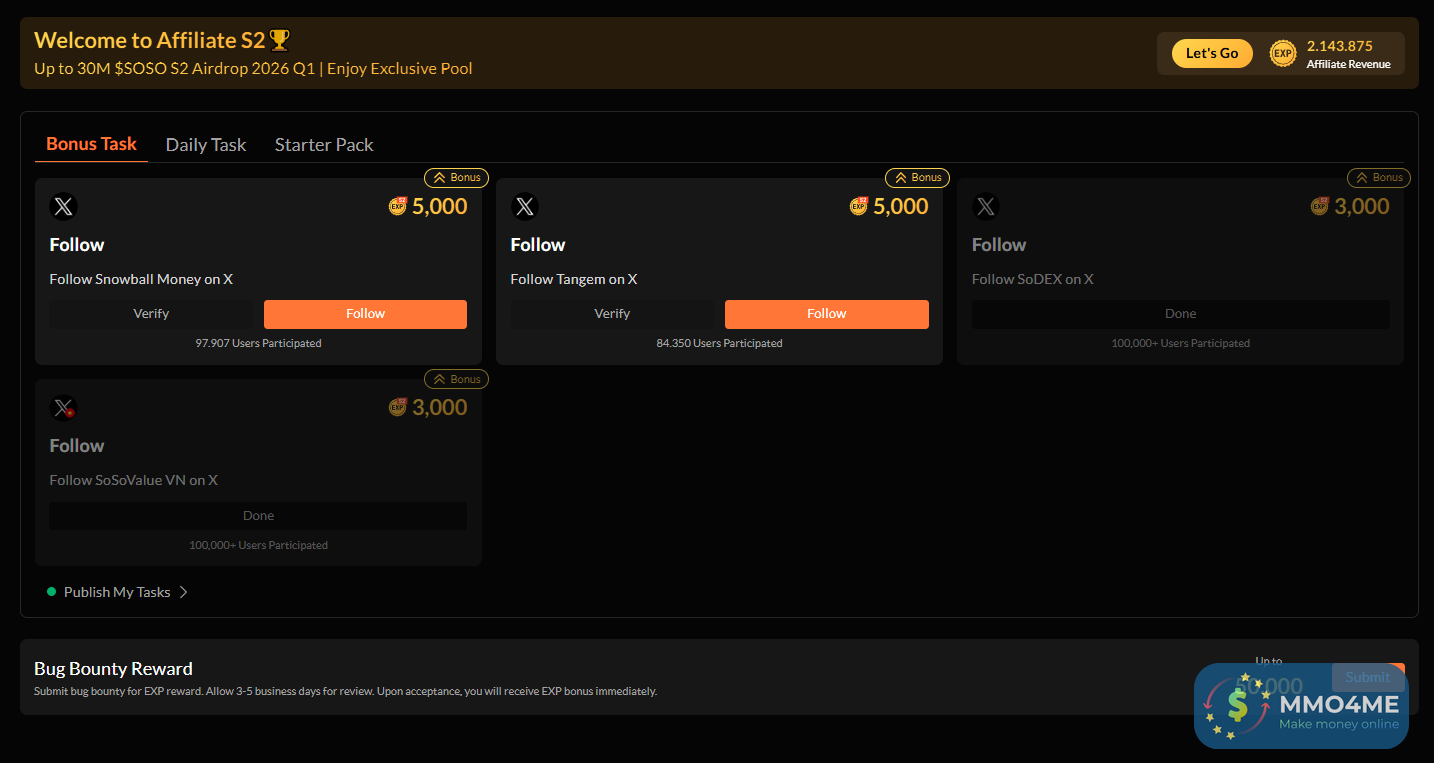Click Done button on SoSoValue VN card
1434x763 pixels.
[x=258, y=516]
